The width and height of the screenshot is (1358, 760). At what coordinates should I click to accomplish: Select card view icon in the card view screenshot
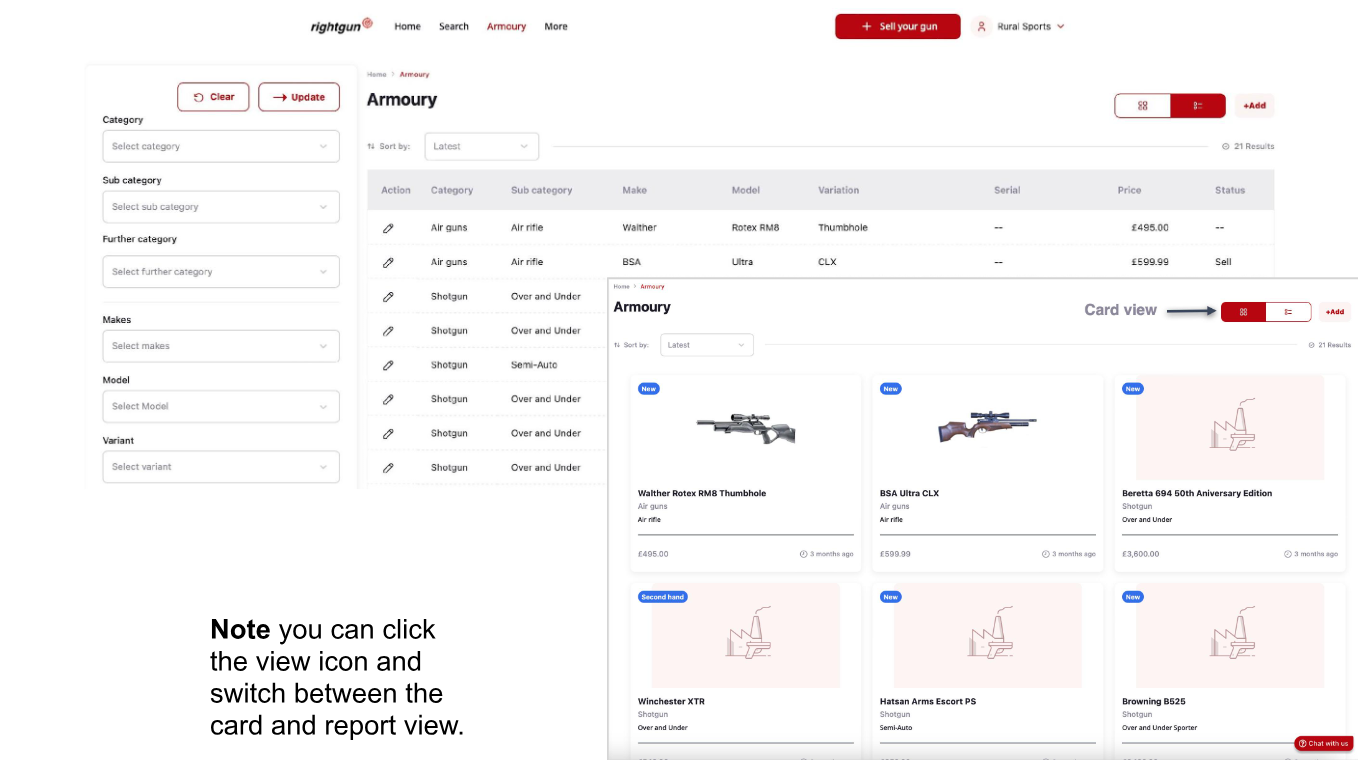(1243, 312)
